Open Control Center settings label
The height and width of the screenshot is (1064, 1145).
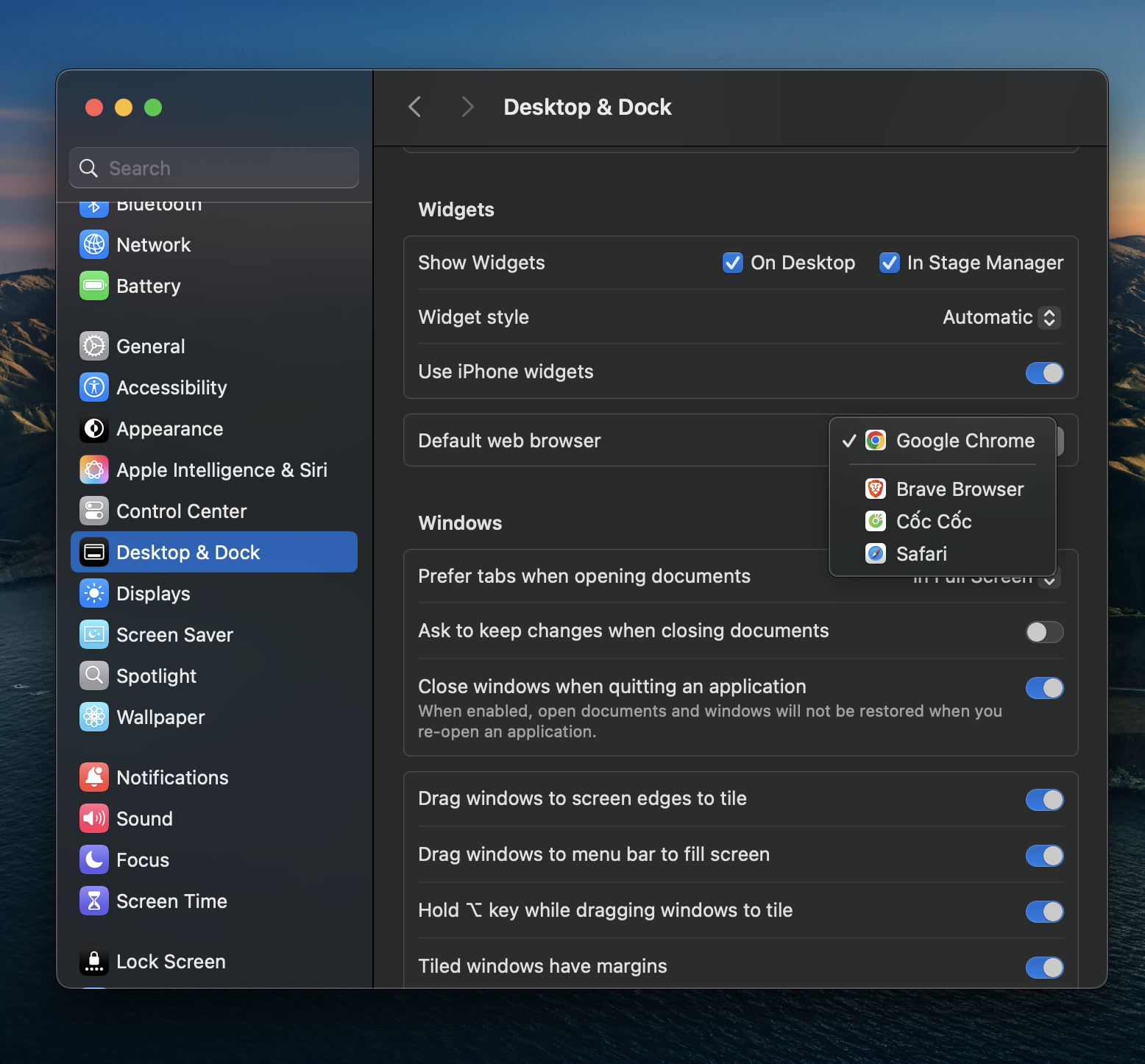182,511
